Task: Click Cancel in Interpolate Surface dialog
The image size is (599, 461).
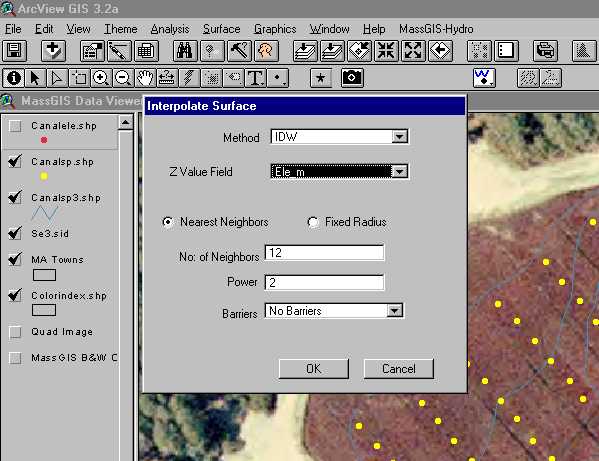Action: [399, 369]
